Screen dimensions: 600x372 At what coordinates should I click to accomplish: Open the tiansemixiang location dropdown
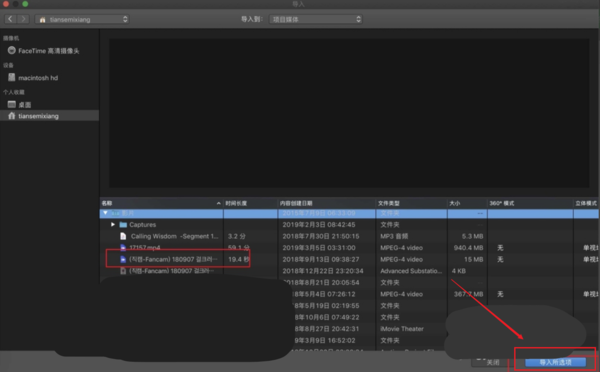pos(82,19)
